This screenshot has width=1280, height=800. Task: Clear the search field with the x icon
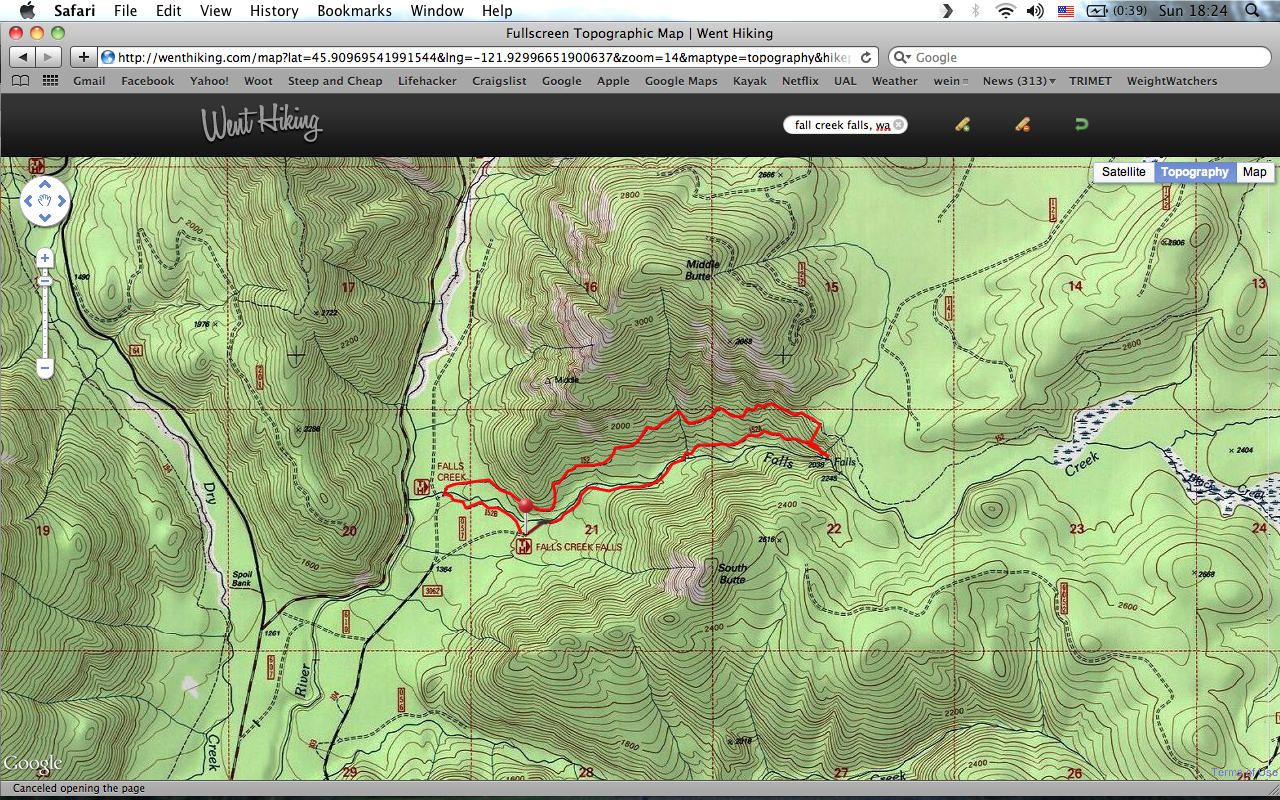(x=898, y=125)
